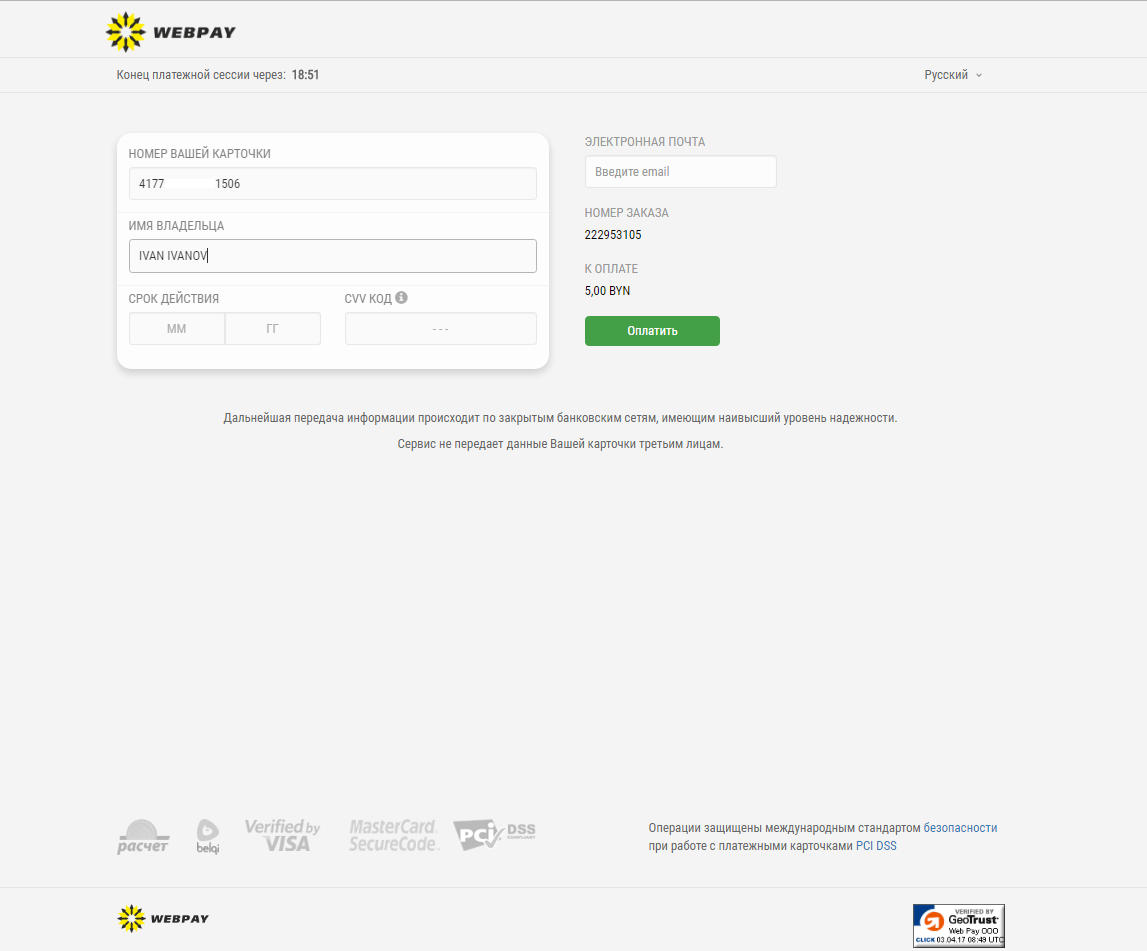Click the MasterCard SecureCode logo
The image size is (1147, 951).
(x=394, y=835)
